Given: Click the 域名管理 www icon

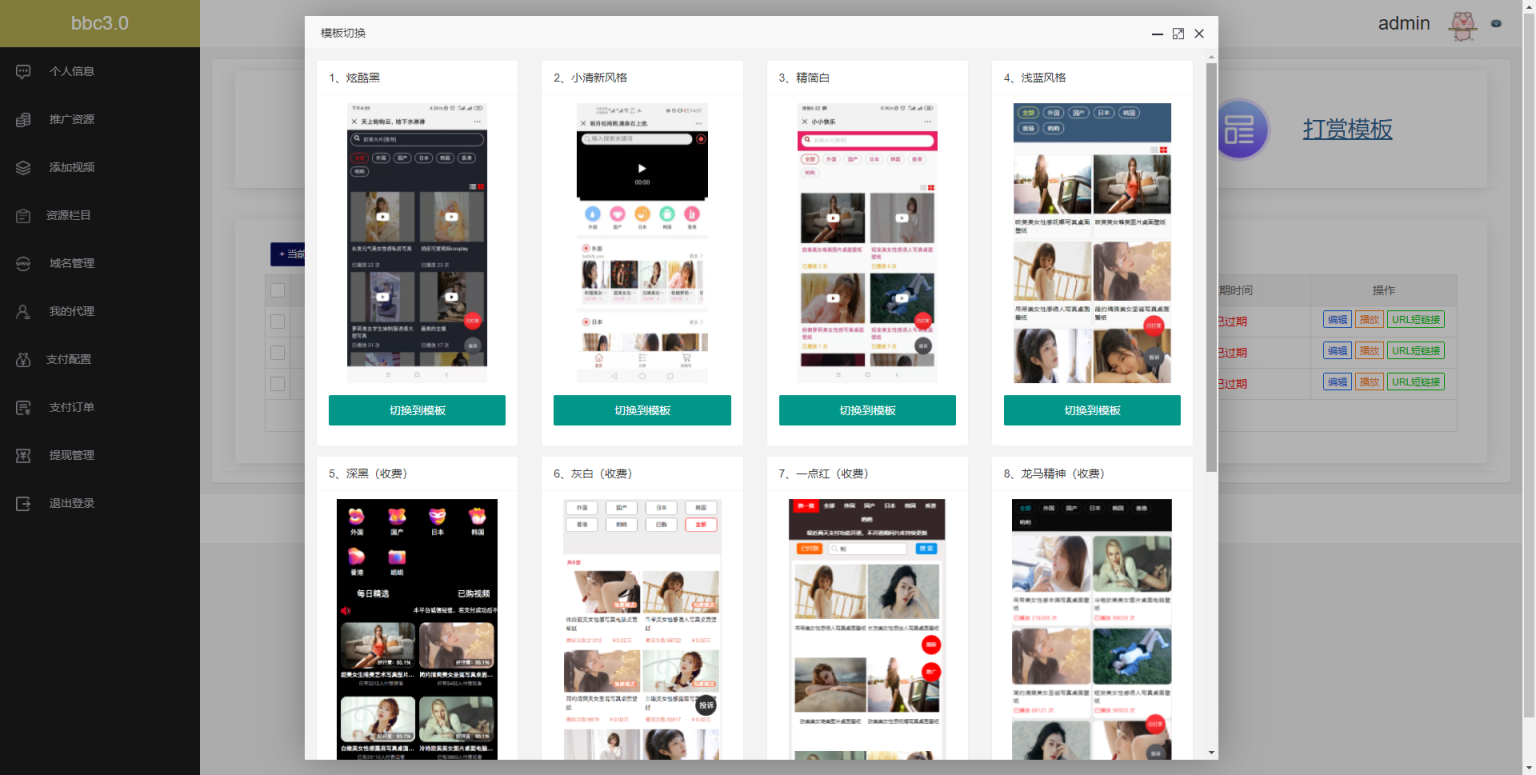Looking at the screenshot, I should coord(24,263).
